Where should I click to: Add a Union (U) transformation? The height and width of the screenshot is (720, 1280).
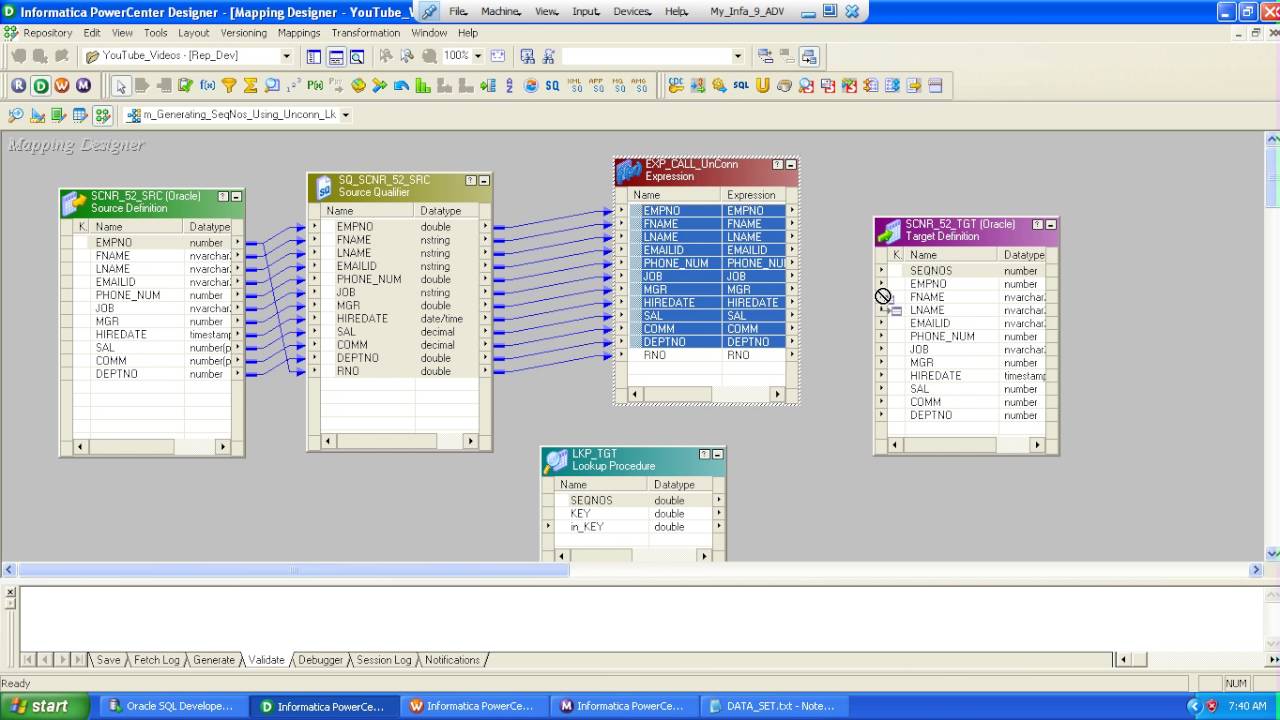pos(762,86)
